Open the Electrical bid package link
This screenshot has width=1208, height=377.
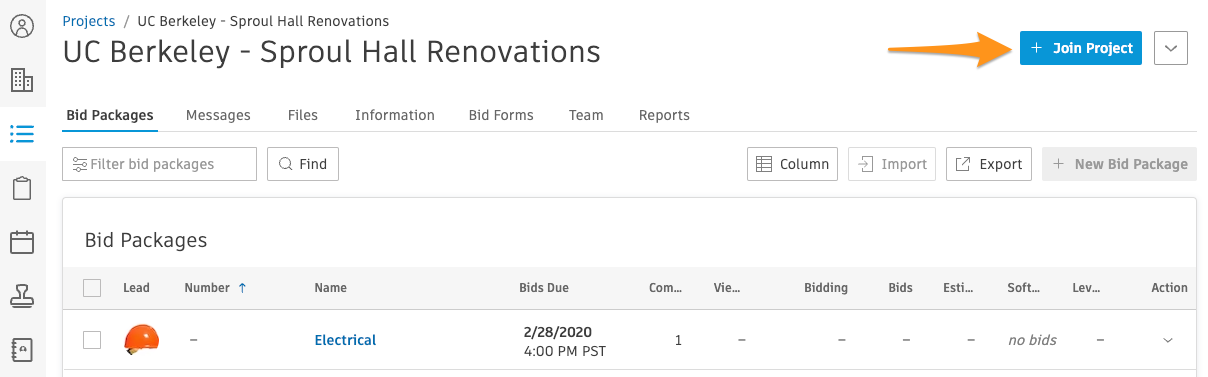pos(345,340)
